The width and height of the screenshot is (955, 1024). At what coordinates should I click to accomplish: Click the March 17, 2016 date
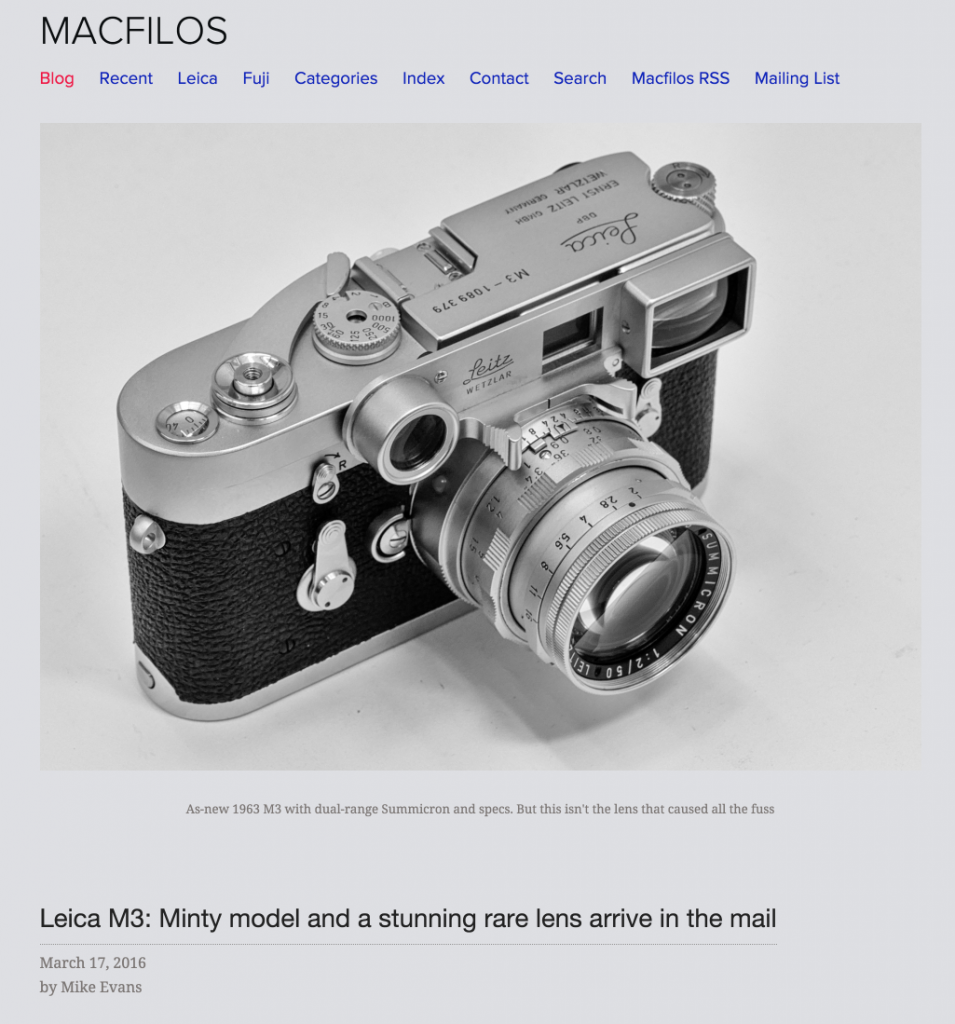[x=93, y=963]
